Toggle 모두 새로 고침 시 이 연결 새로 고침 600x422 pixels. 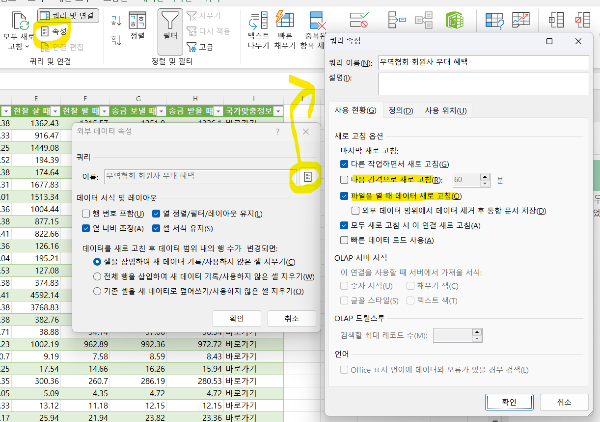point(344,225)
